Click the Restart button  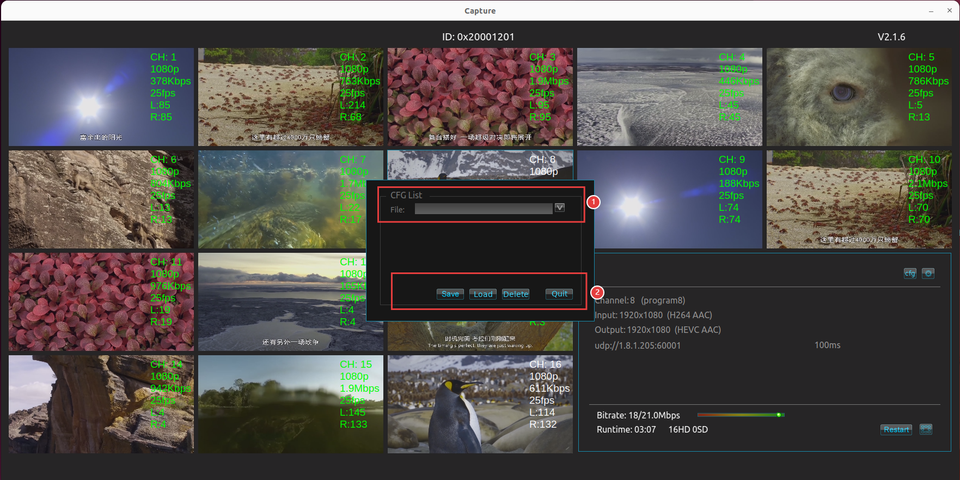pos(896,429)
